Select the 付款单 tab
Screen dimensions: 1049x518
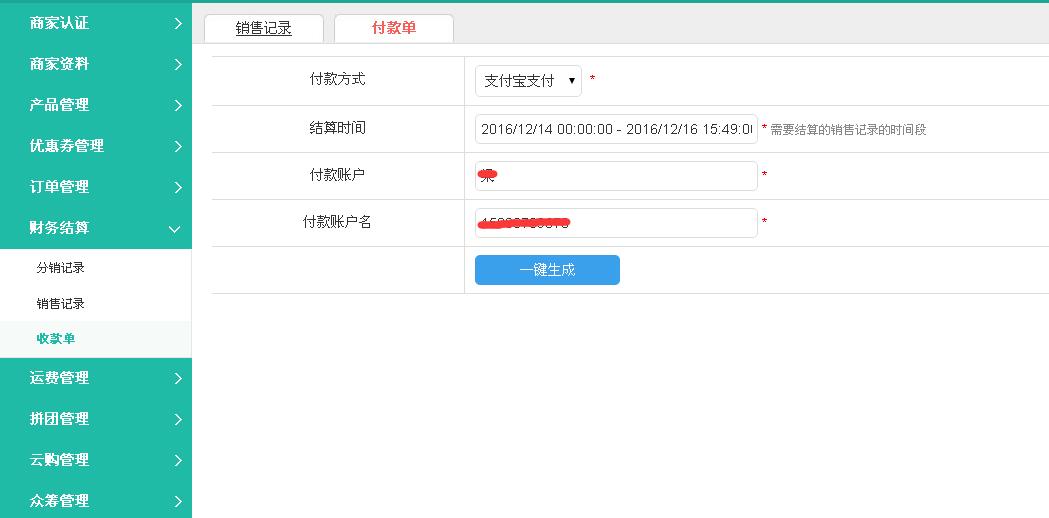(x=394, y=28)
